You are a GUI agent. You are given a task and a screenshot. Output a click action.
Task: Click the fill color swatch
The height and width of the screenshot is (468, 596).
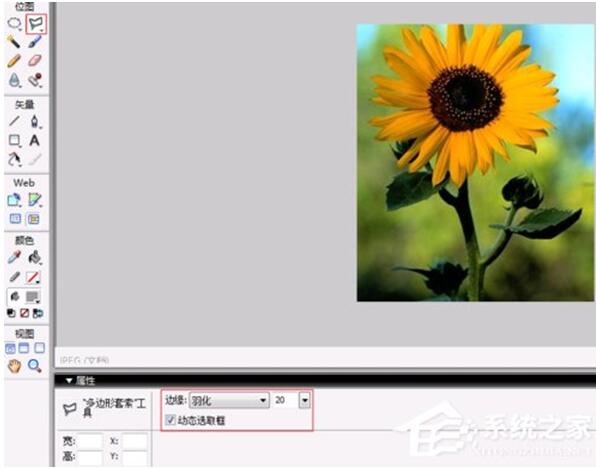(32, 297)
